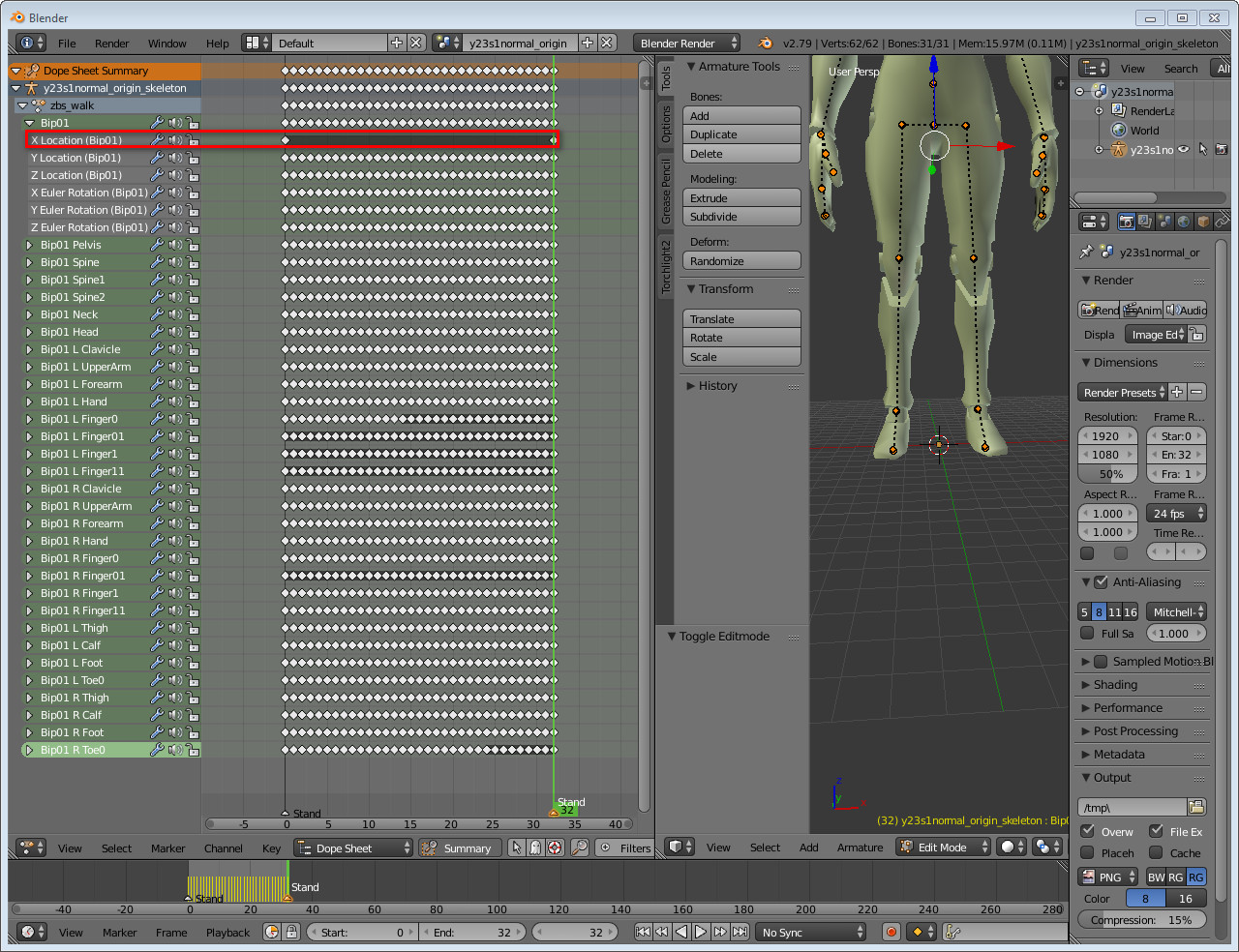
Task: Click the Summary icon in dope sheet header
Action: (x=429, y=848)
